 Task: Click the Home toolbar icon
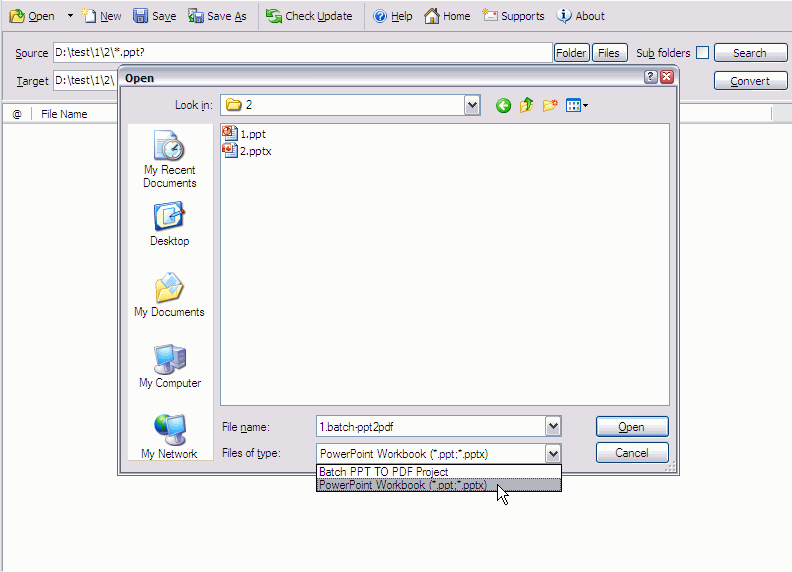click(432, 16)
